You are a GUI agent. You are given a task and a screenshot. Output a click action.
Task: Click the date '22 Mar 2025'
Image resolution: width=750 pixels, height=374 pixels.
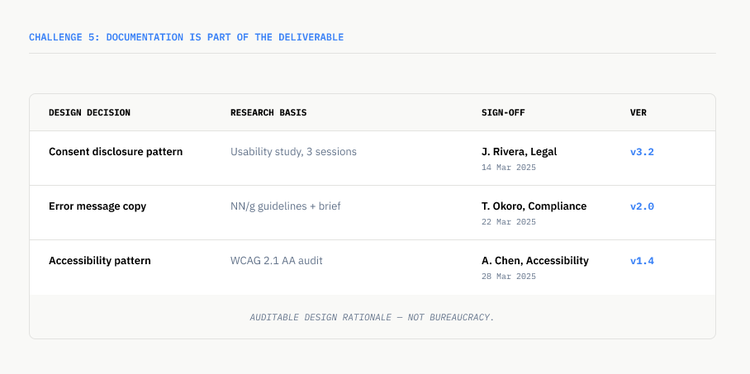tap(508, 222)
